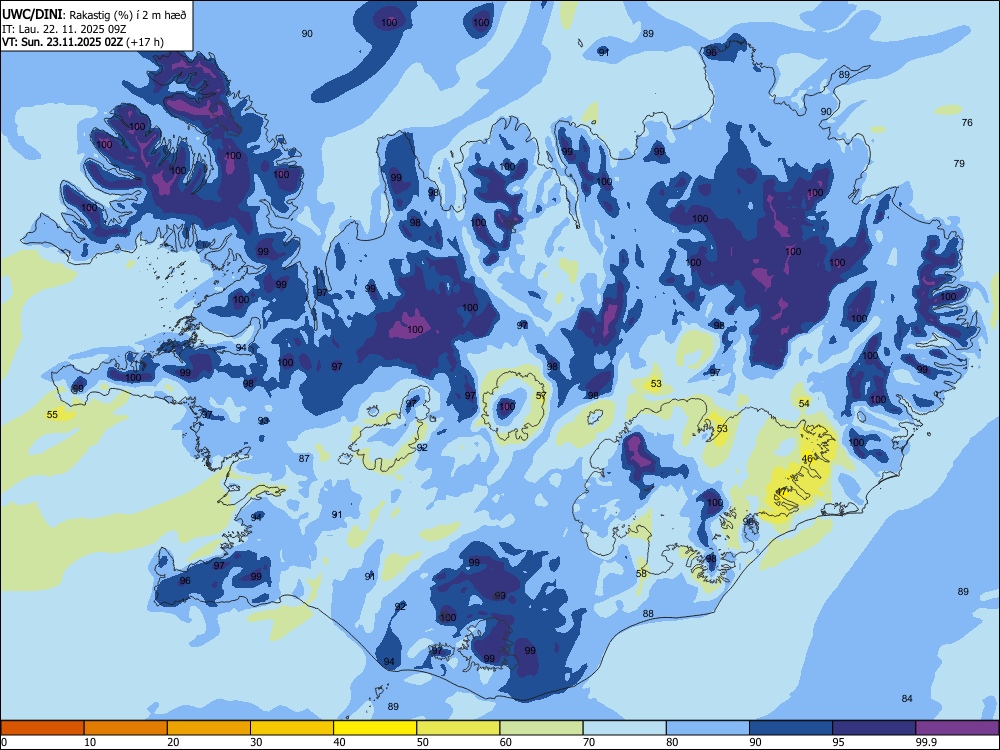Click the '46' value in the yellow area
The height and width of the screenshot is (750, 1000).
(807, 459)
